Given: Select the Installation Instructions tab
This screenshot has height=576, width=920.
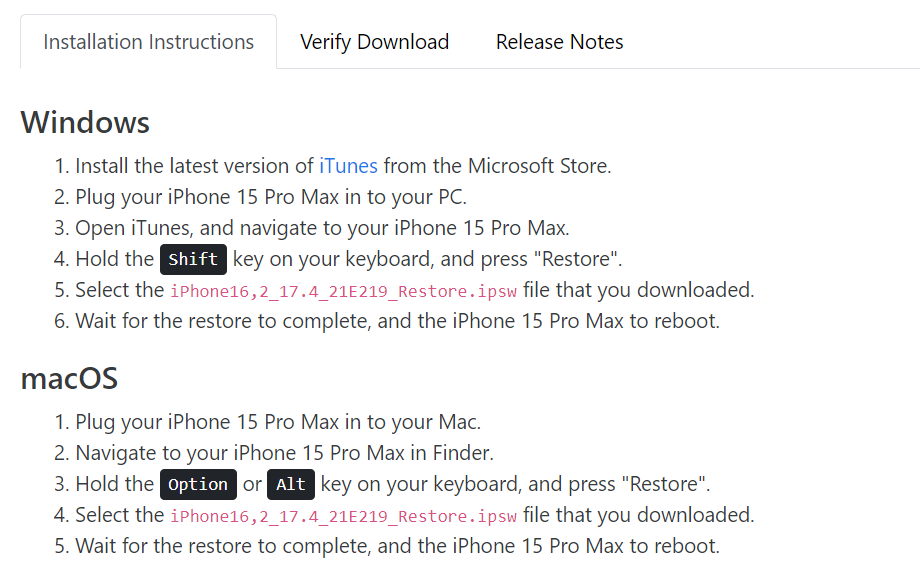Looking at the screenshot, I should point(148,42).
